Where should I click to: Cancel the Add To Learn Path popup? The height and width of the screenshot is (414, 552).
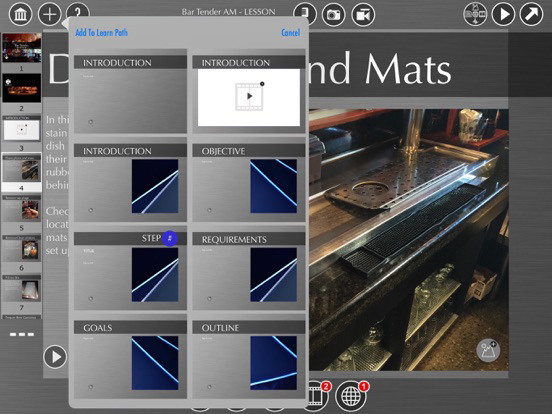[290, 32]
